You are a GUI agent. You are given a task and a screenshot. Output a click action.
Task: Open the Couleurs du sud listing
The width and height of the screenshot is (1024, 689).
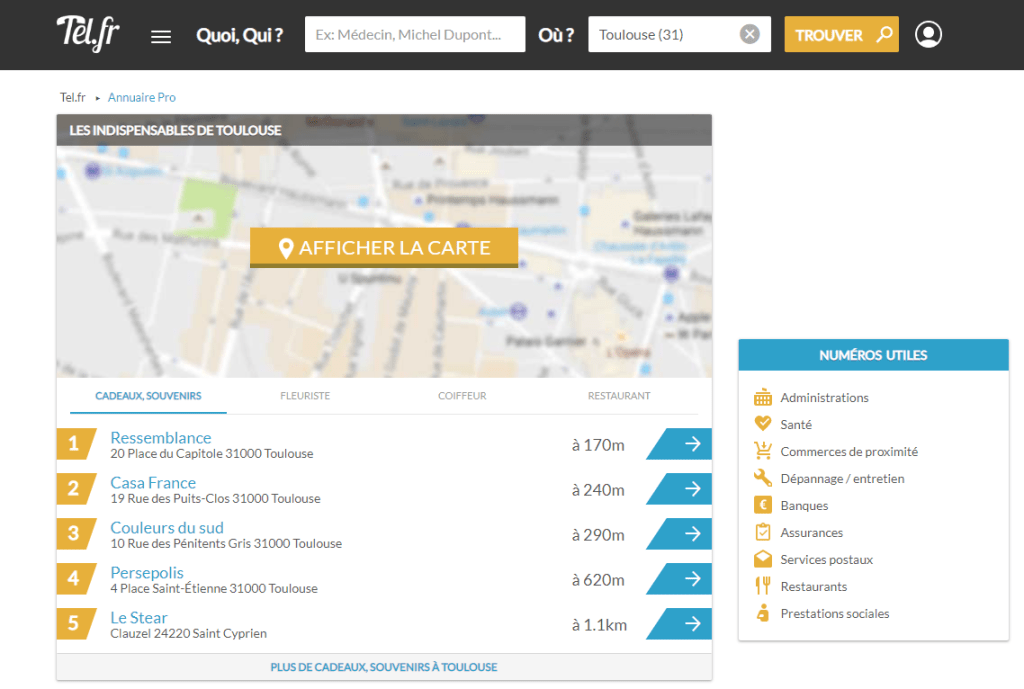(167, 528)
